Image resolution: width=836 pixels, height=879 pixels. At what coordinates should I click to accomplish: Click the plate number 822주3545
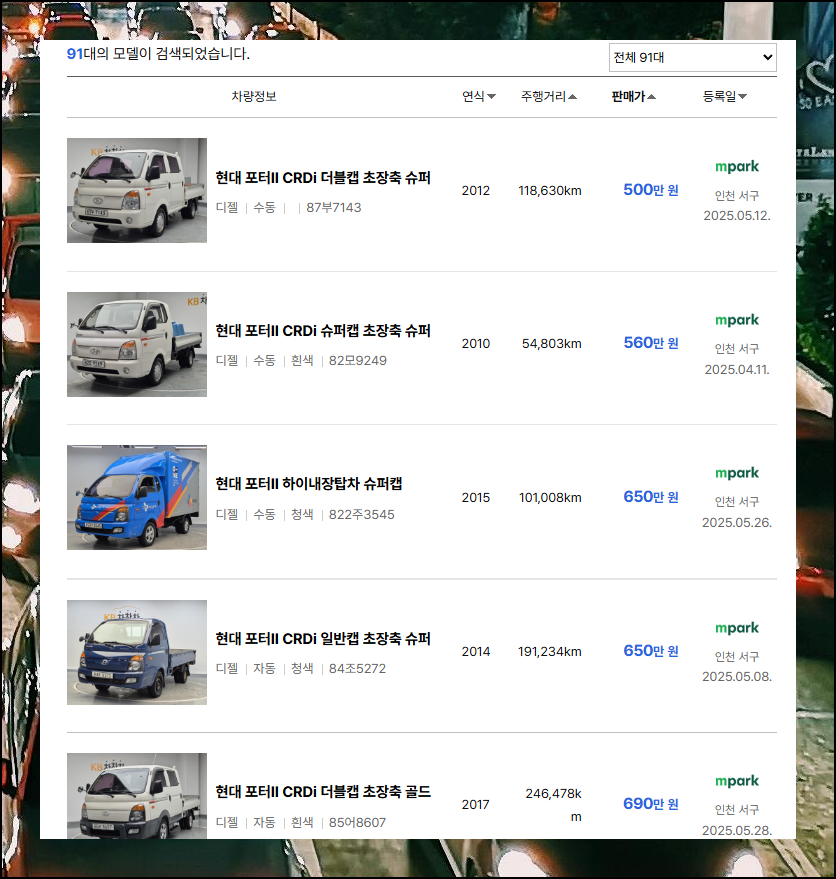click(362, 515)
